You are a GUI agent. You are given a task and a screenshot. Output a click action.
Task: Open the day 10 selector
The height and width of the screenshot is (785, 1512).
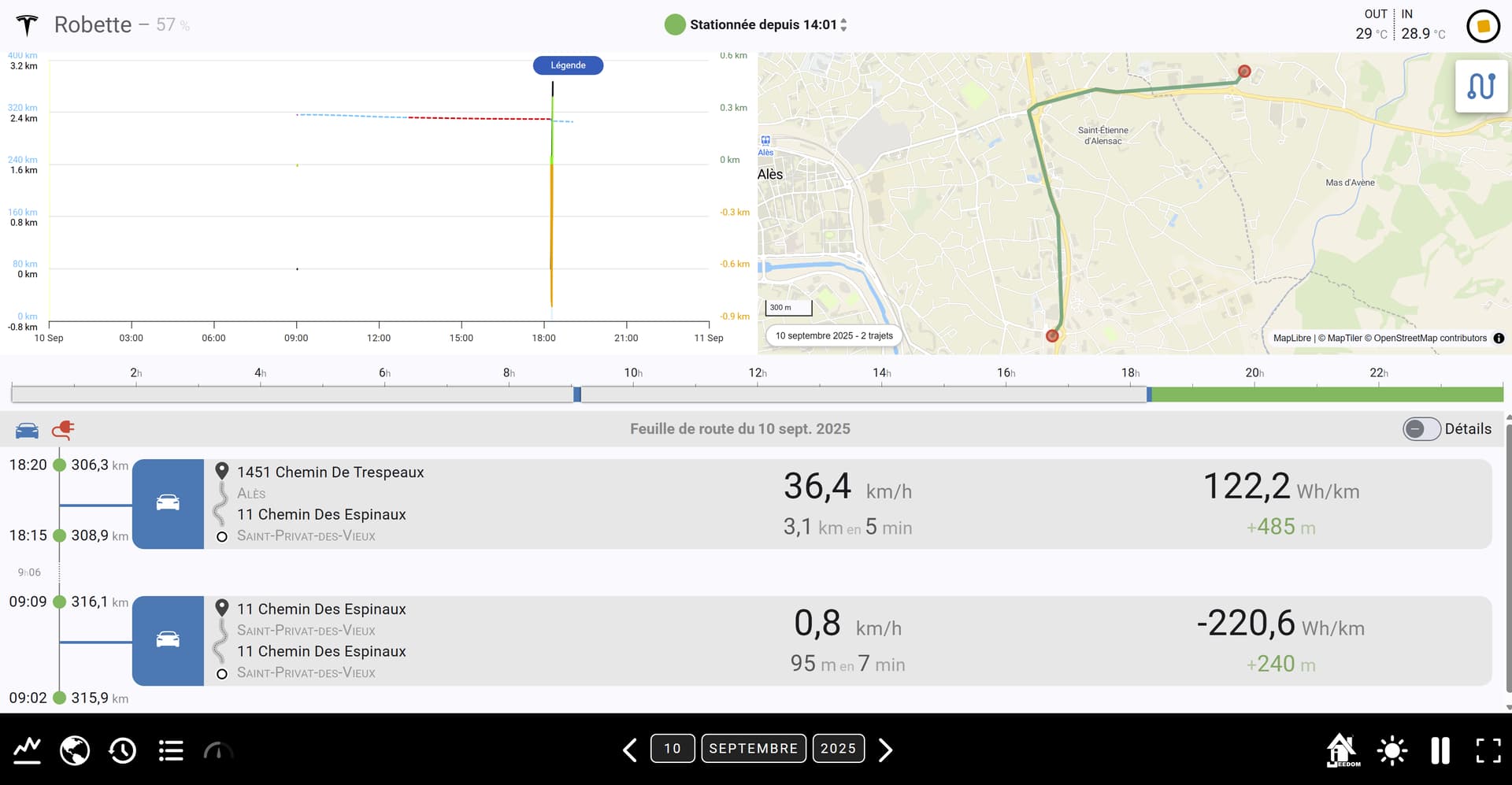pyautogui.click(x=672, y=748)
